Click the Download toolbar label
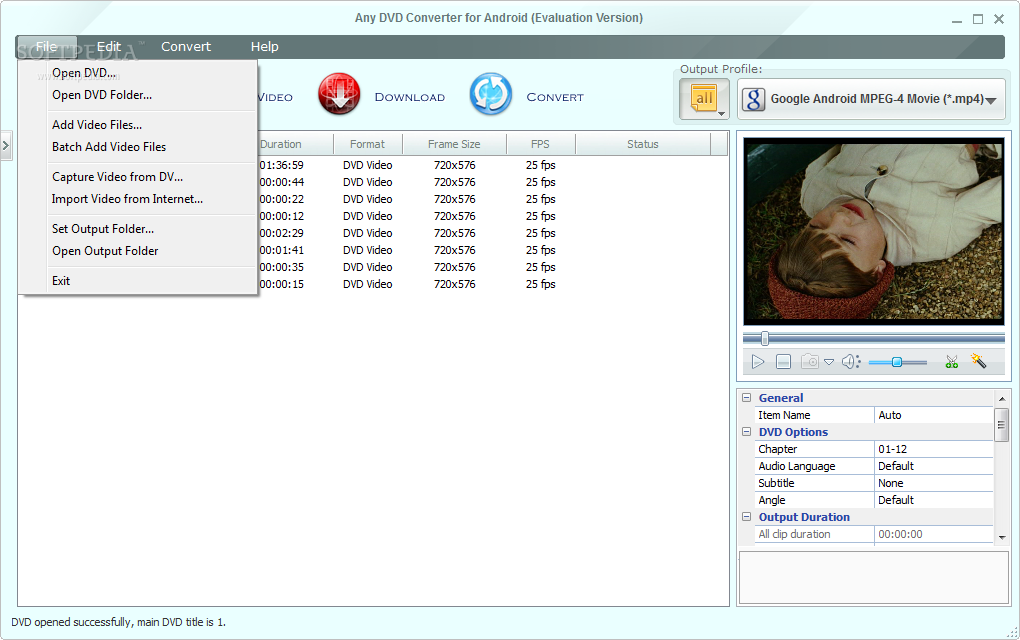1020x640 pixels. pos(410,97)
